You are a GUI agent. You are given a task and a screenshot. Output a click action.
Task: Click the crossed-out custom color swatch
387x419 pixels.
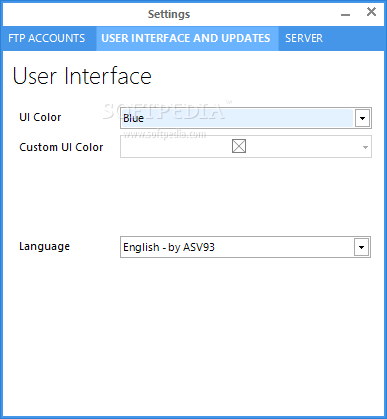click(239, 146)
